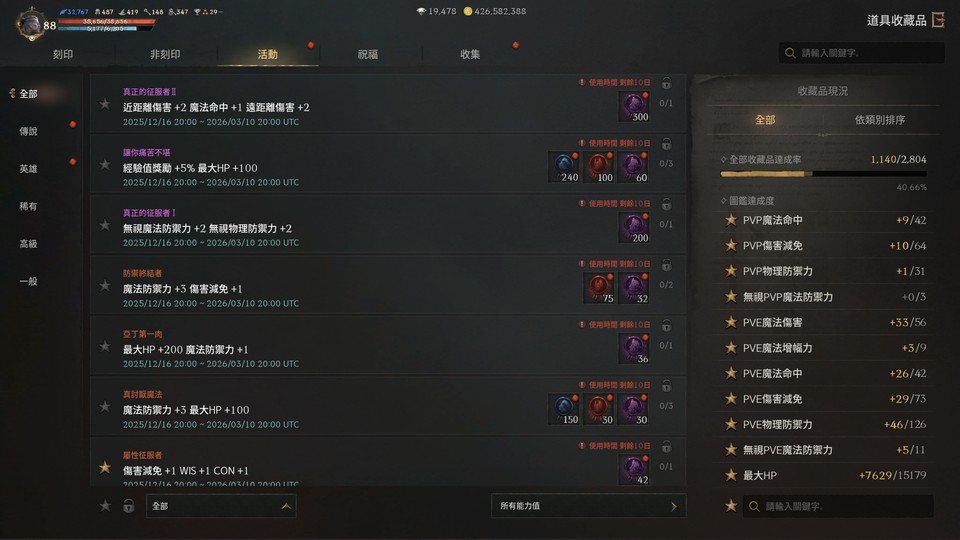Image resolution: width=960 pixels, height=540 pixels.
Task: Click the top 請輸入關鍵字 search field
Action: (861, 53)
